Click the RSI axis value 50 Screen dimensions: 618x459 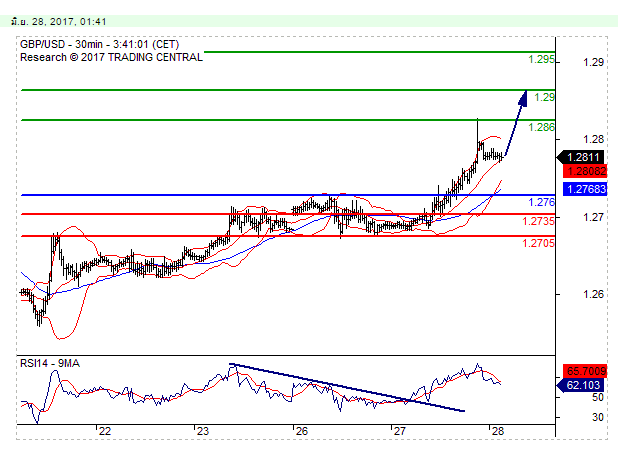(598, 397)
